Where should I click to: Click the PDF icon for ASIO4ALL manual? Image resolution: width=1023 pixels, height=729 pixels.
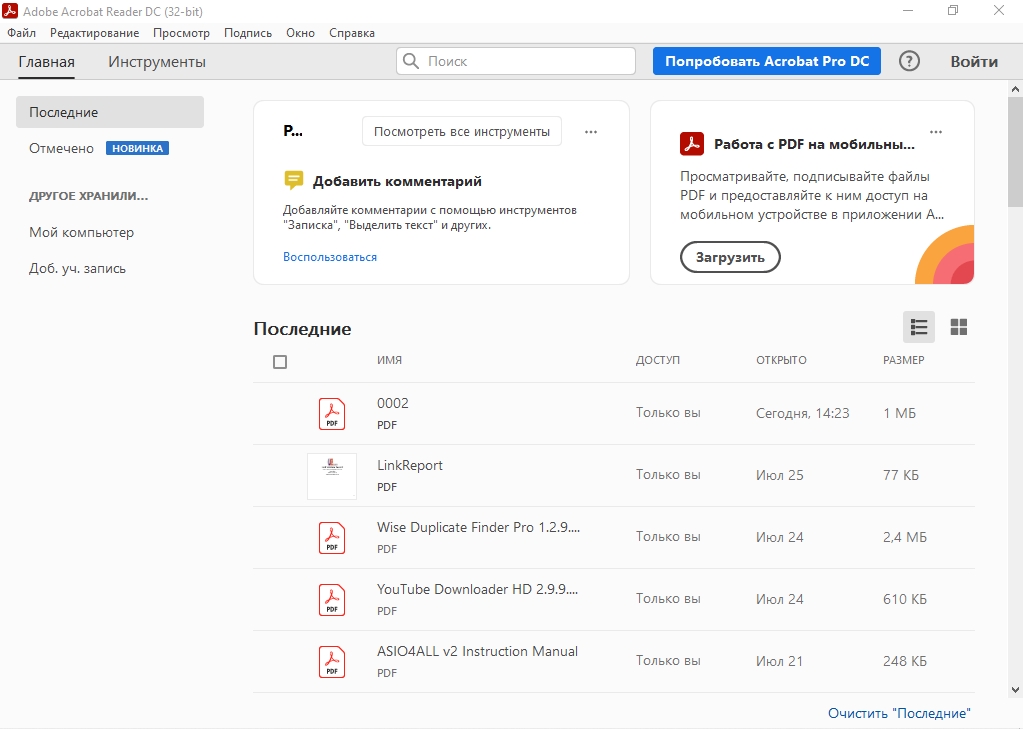[332, 661]
